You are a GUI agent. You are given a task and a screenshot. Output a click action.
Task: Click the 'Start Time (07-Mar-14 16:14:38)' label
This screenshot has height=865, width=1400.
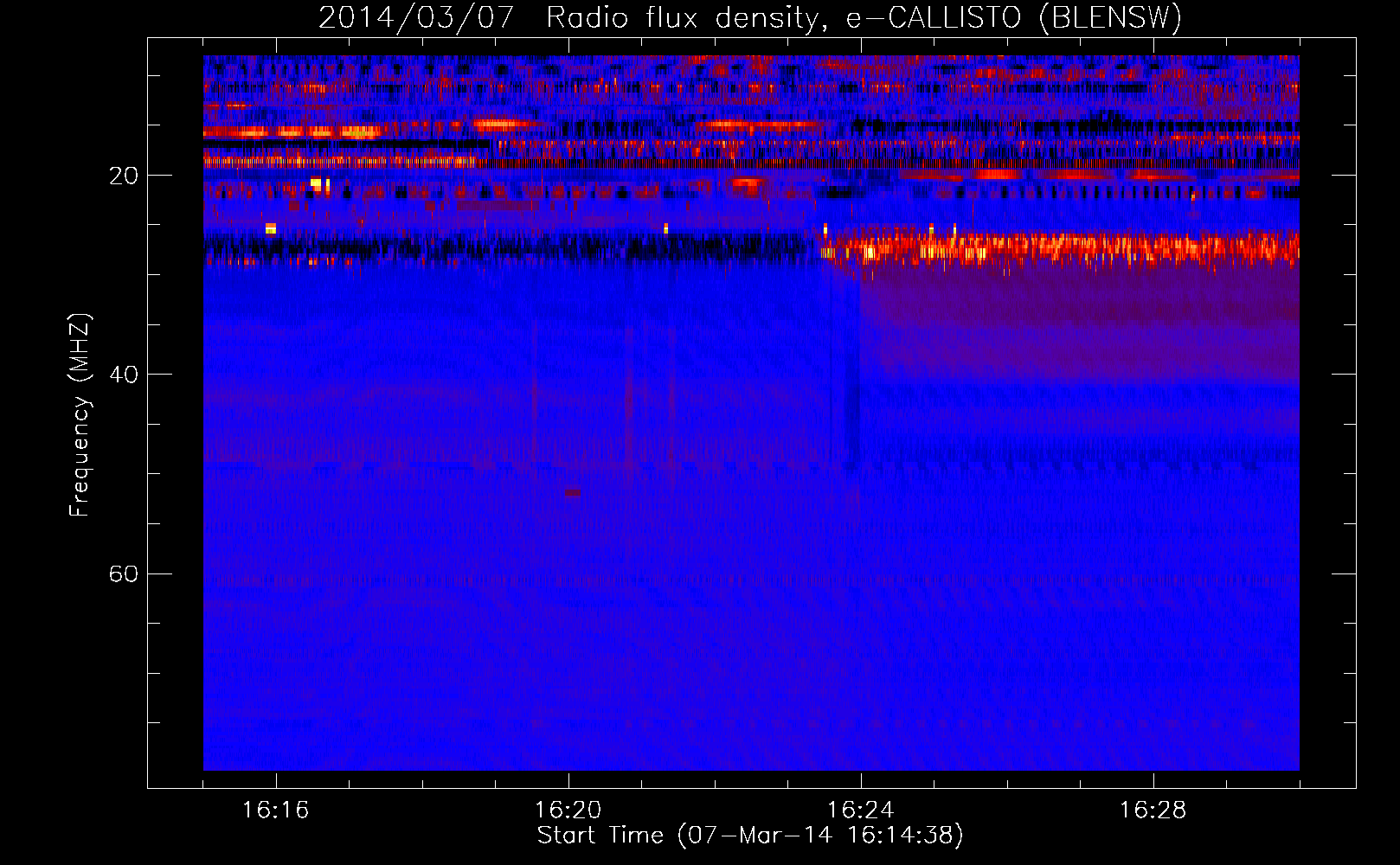(750, 835)
